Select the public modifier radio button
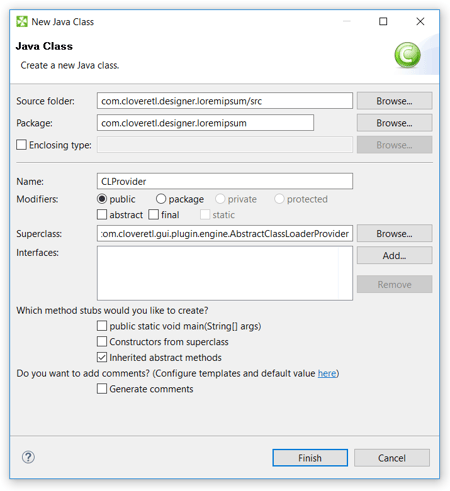 coord(102,199)
